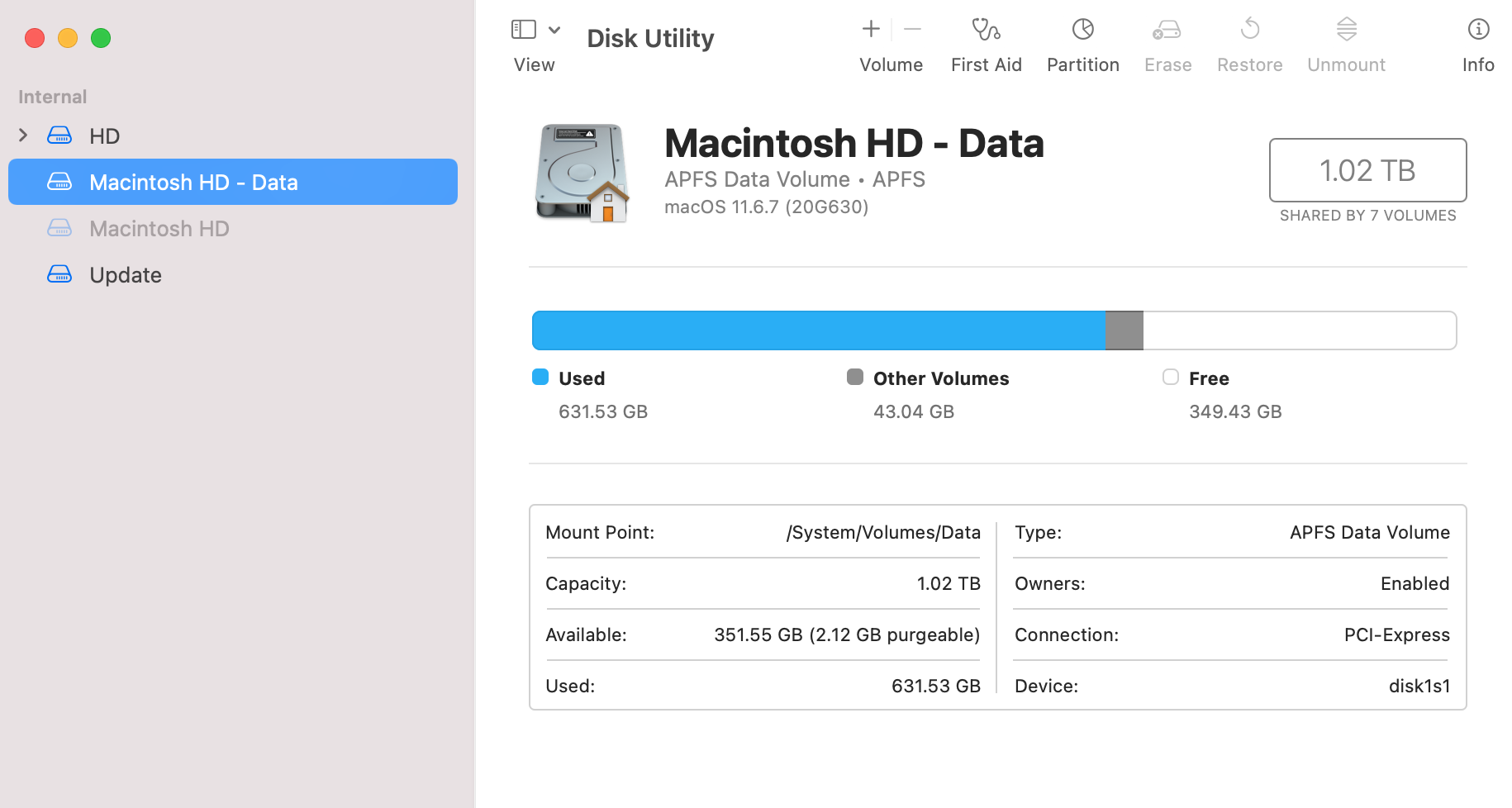Select grayed Macintosh HD volume icon
The height and width of the screenshot is (808, 1512).
pyautogui.click(x=59, y=227)
